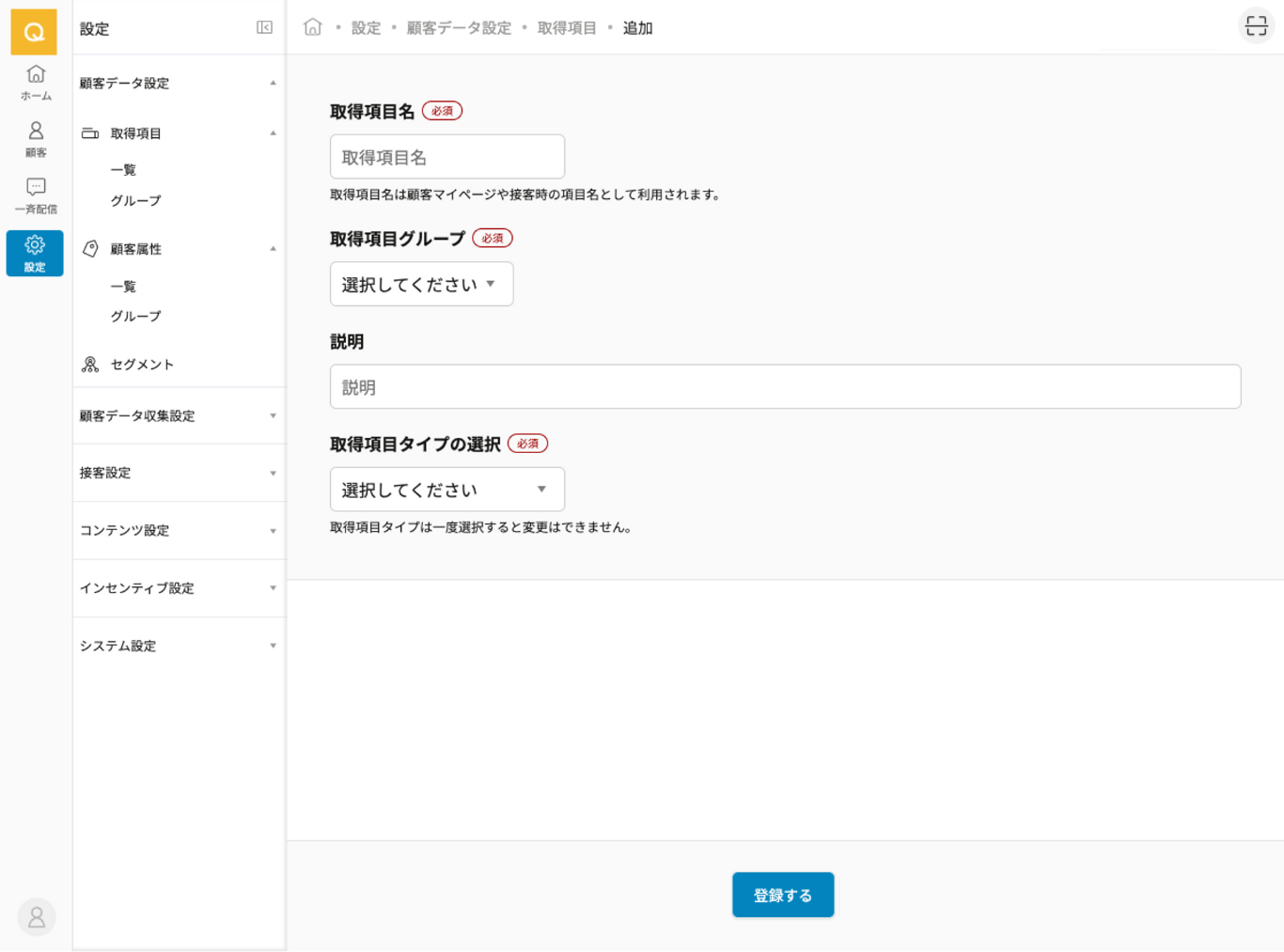Image resolution: width=1284 pixels, height=952 pixels.
Task: Open 一斉配信 broadcast message icon
Action: [36, 195]
